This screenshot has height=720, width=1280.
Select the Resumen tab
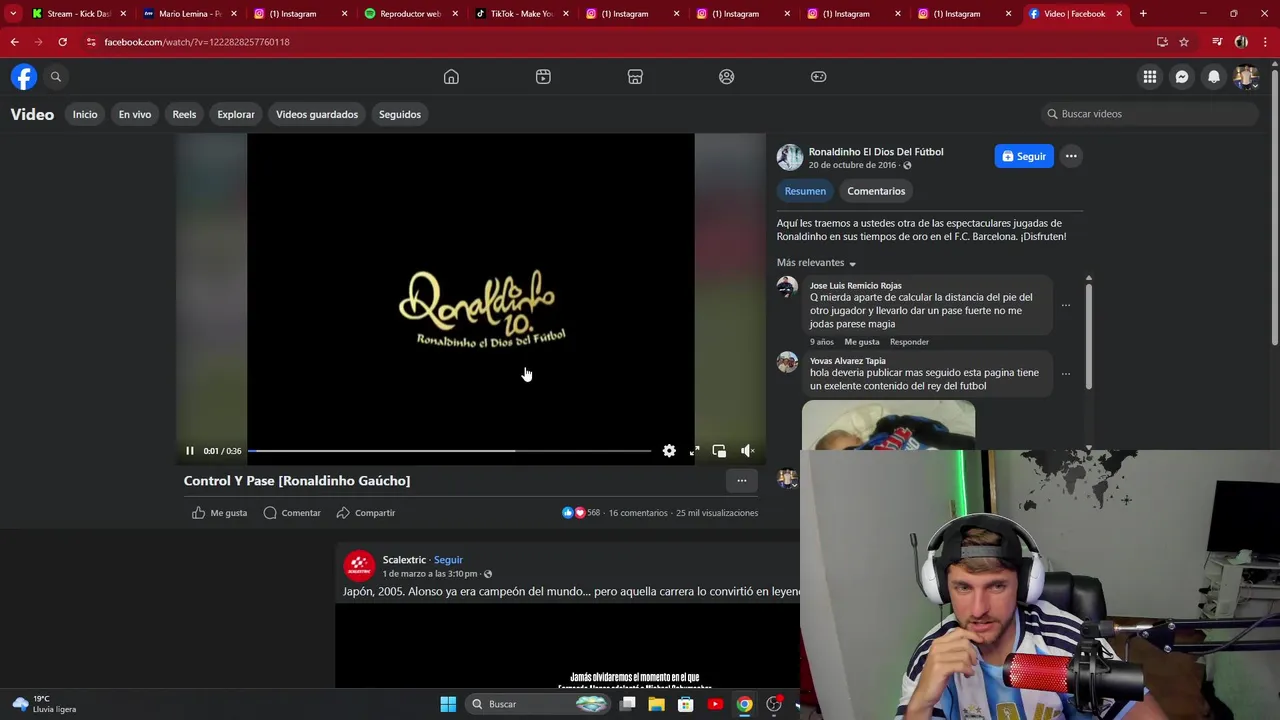(x=805, y=191)
